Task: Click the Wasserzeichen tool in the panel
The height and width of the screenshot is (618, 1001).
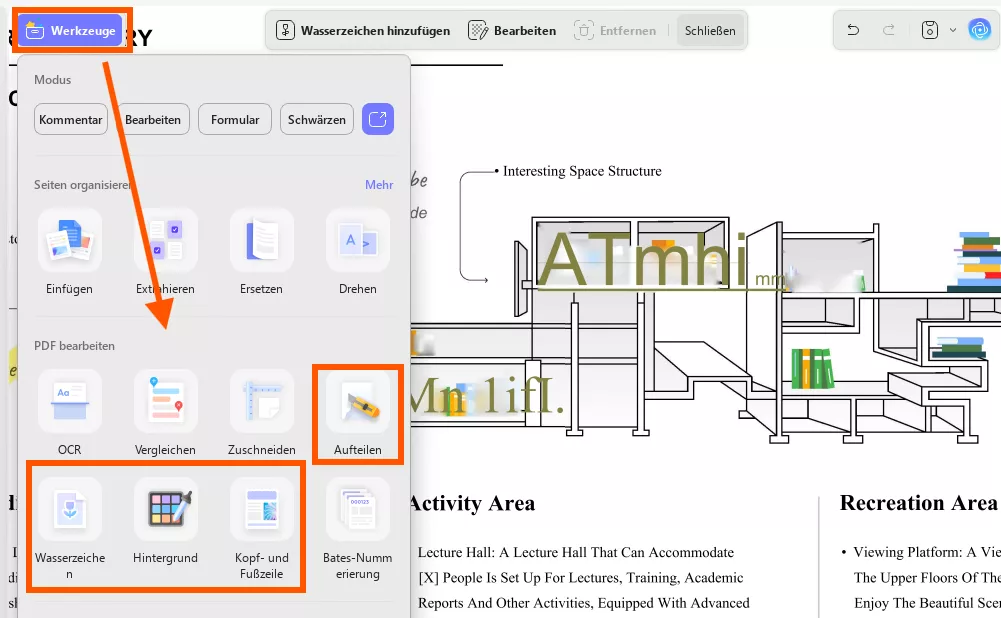Action: 69,510
